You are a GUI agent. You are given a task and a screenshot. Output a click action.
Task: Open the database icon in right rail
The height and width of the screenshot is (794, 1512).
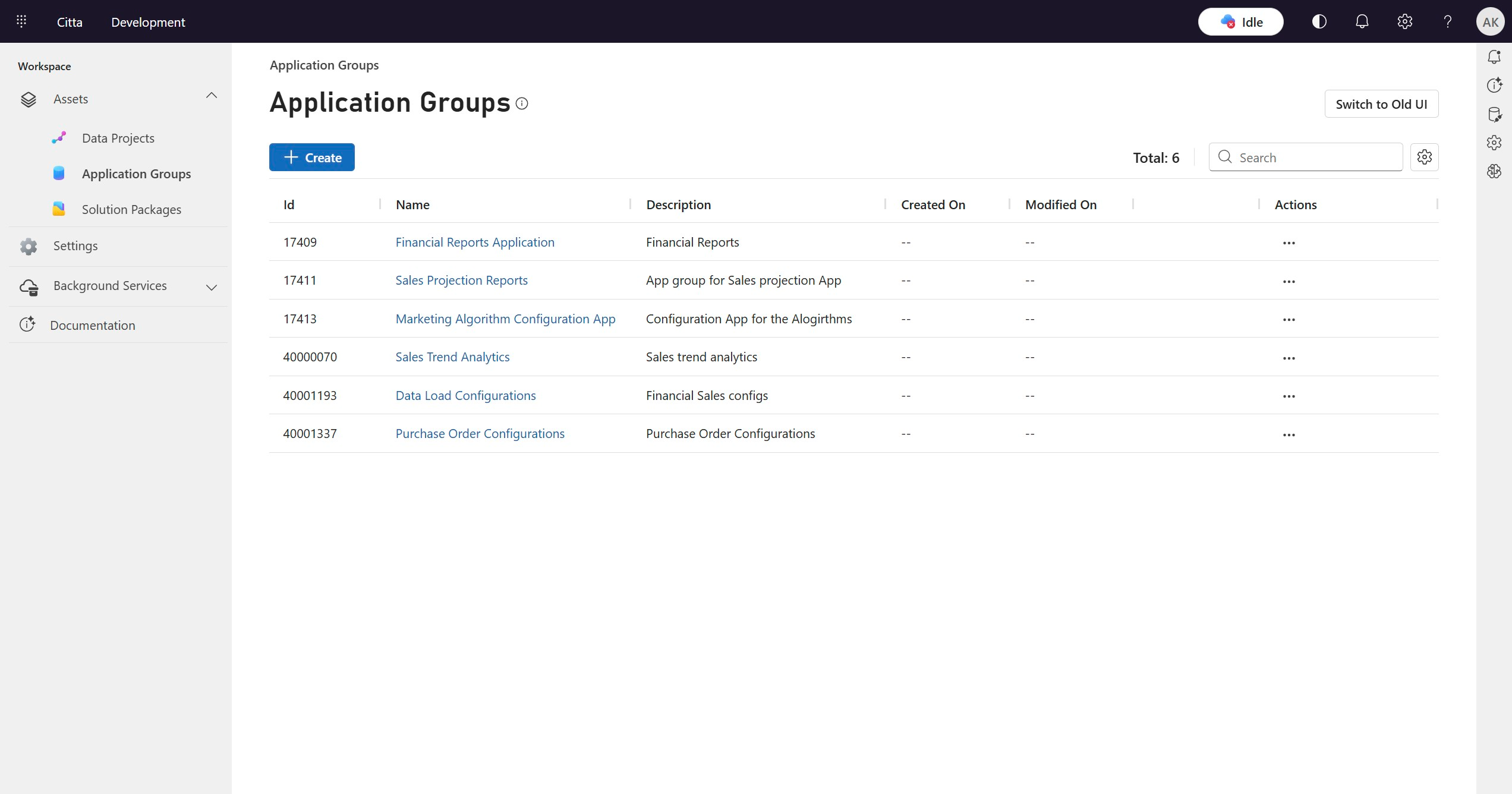1494,114
